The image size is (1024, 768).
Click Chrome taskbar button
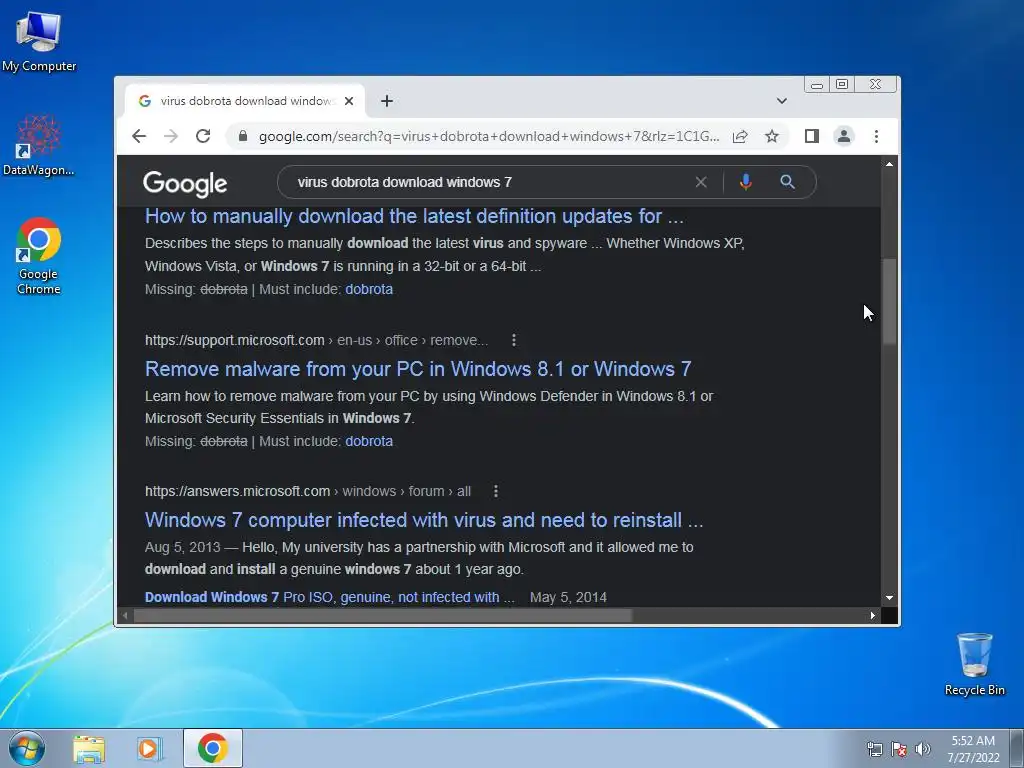tap(213, 748)
